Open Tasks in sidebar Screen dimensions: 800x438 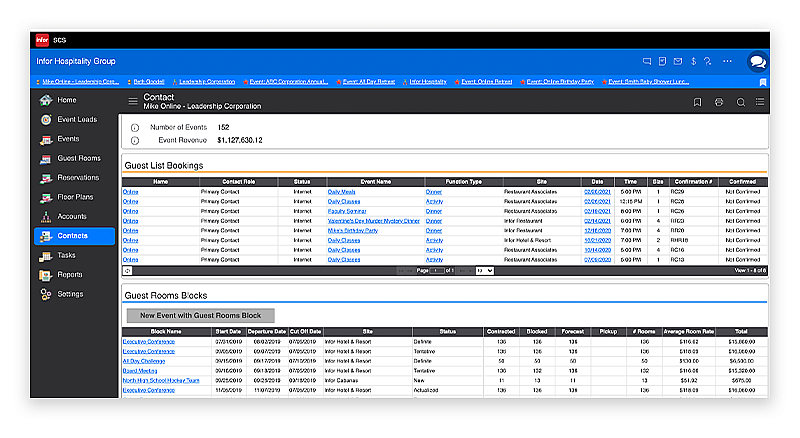click(x=74, y=255)
